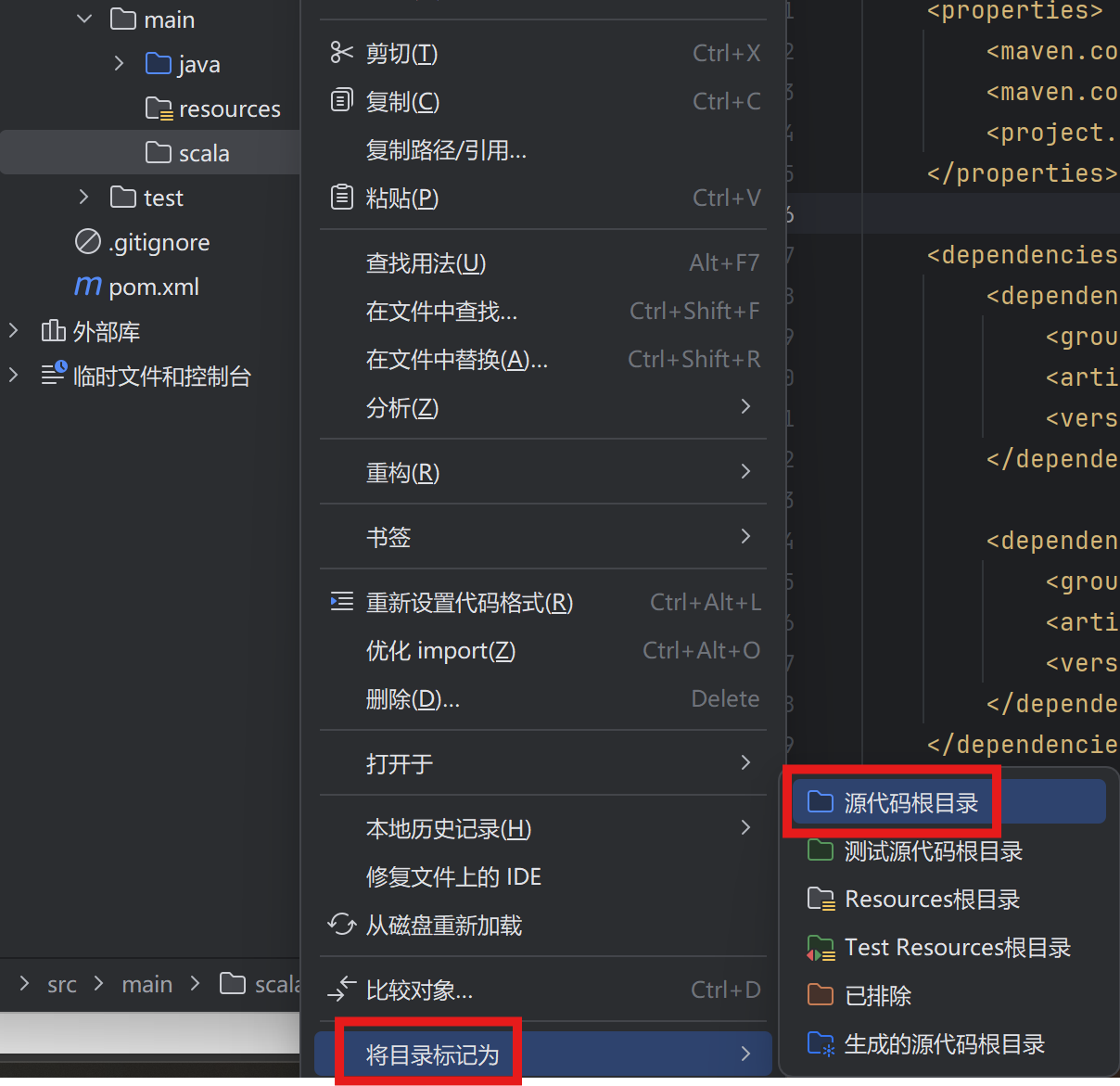
Task: Click the 外部库 library icon
Action: [x=54, y=331]
